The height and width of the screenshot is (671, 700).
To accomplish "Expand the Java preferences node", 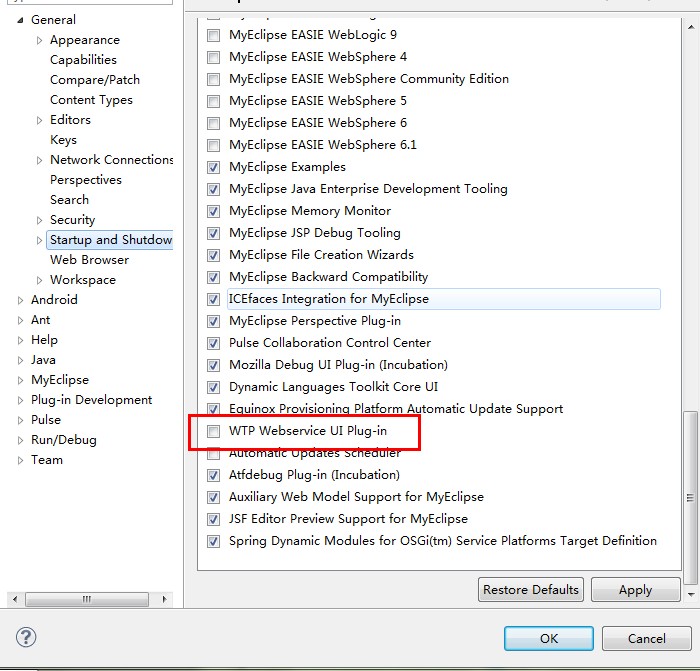I will (x=20, y=360).
